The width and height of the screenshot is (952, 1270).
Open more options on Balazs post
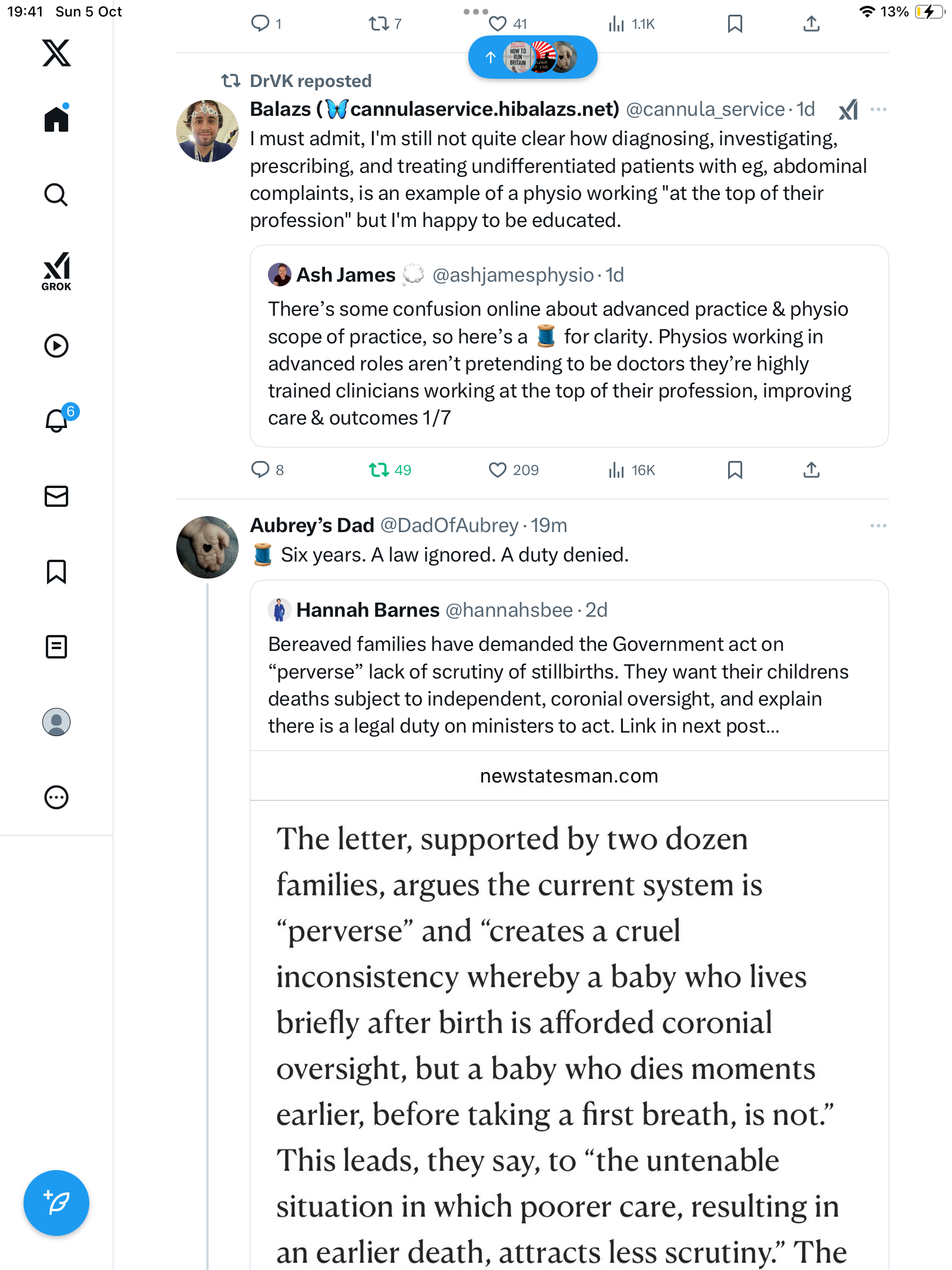(x=878, y=109)
